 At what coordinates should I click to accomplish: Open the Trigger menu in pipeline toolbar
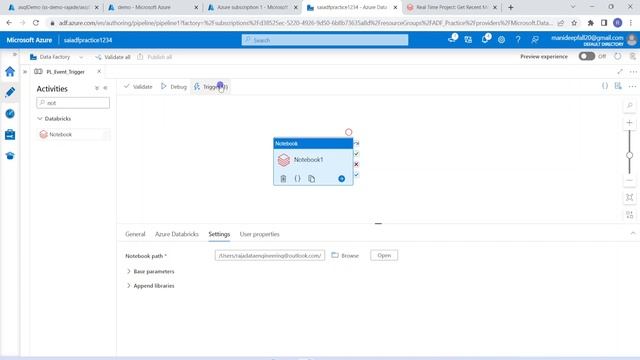[211, 87]
